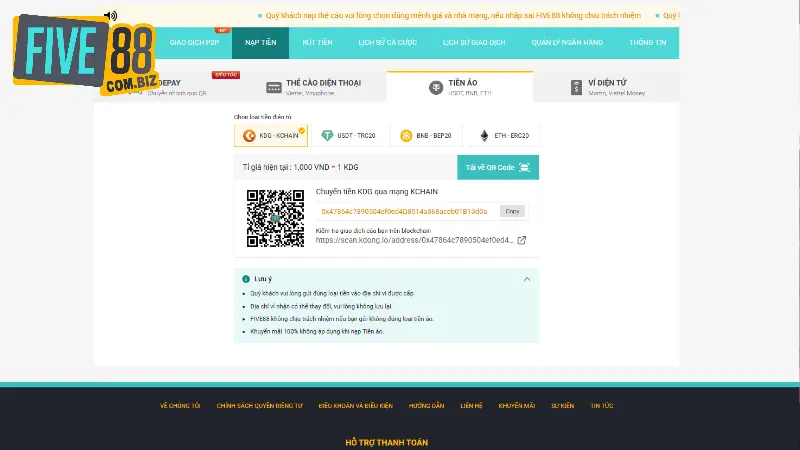Image resolution: width=800 pixels, height=450 pixels.
Task: Open Chính Sách Quyền Riêng Tư link
Action: click(x=260, y=406)
